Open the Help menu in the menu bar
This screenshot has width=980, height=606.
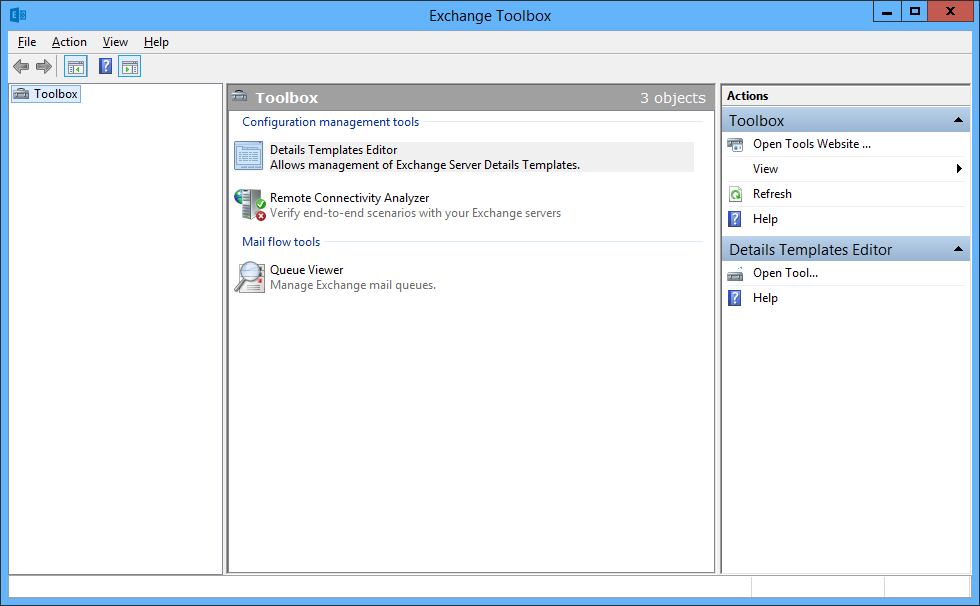pos(156,42)
